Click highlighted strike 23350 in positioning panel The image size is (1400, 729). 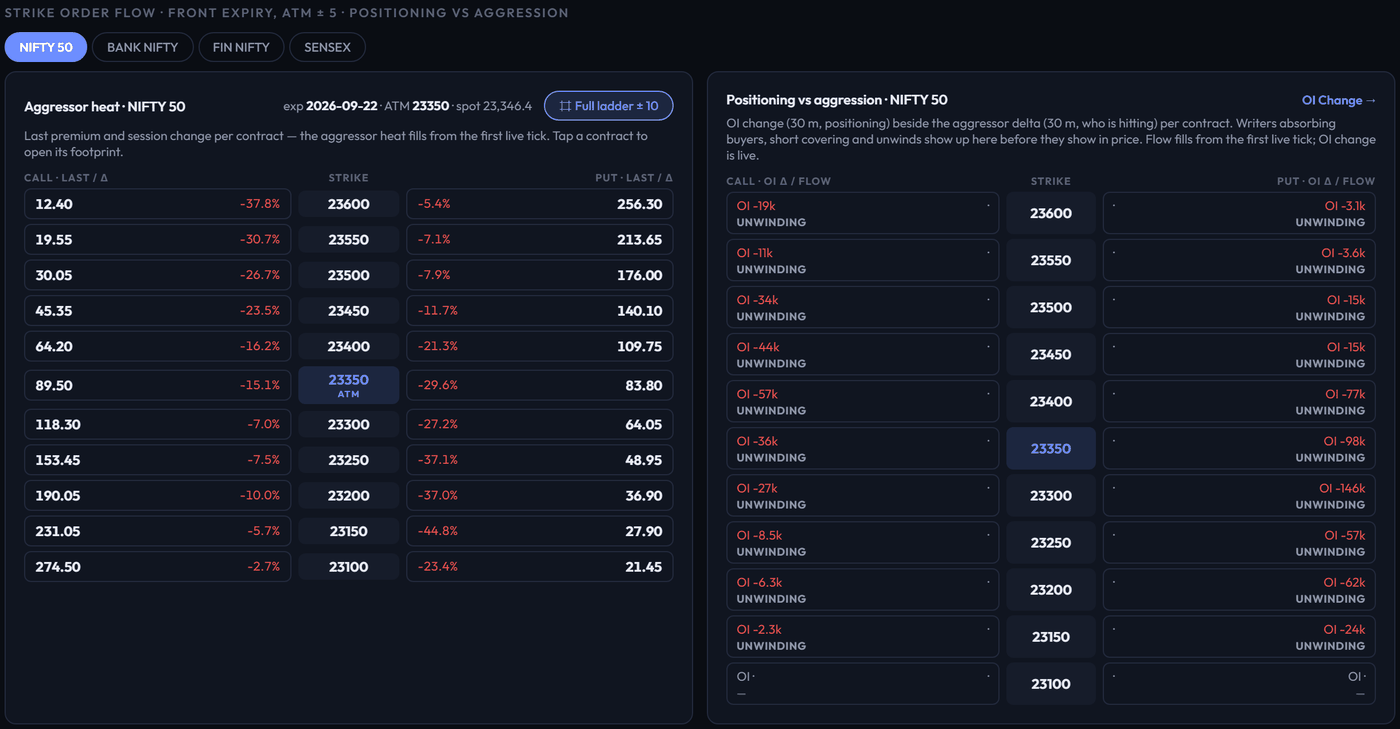pos(1051,448)
